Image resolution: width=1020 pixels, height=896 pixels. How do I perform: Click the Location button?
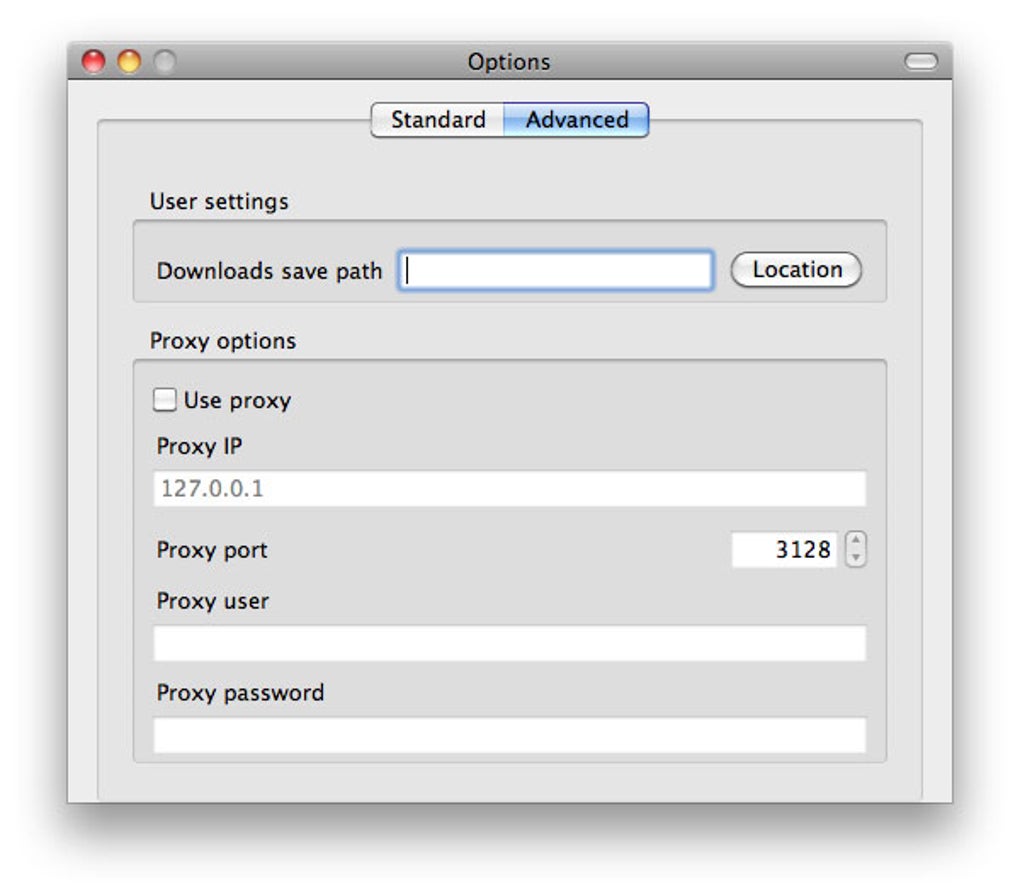point(795,269)
